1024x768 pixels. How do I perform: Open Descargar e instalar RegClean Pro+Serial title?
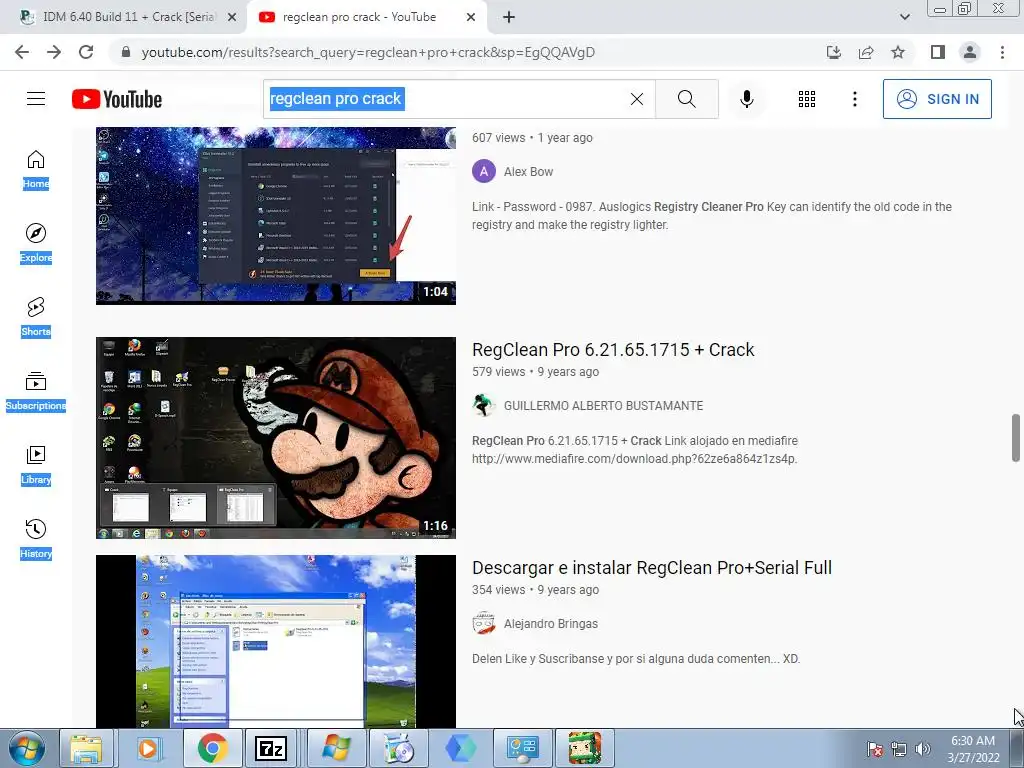tap(652, 568)
